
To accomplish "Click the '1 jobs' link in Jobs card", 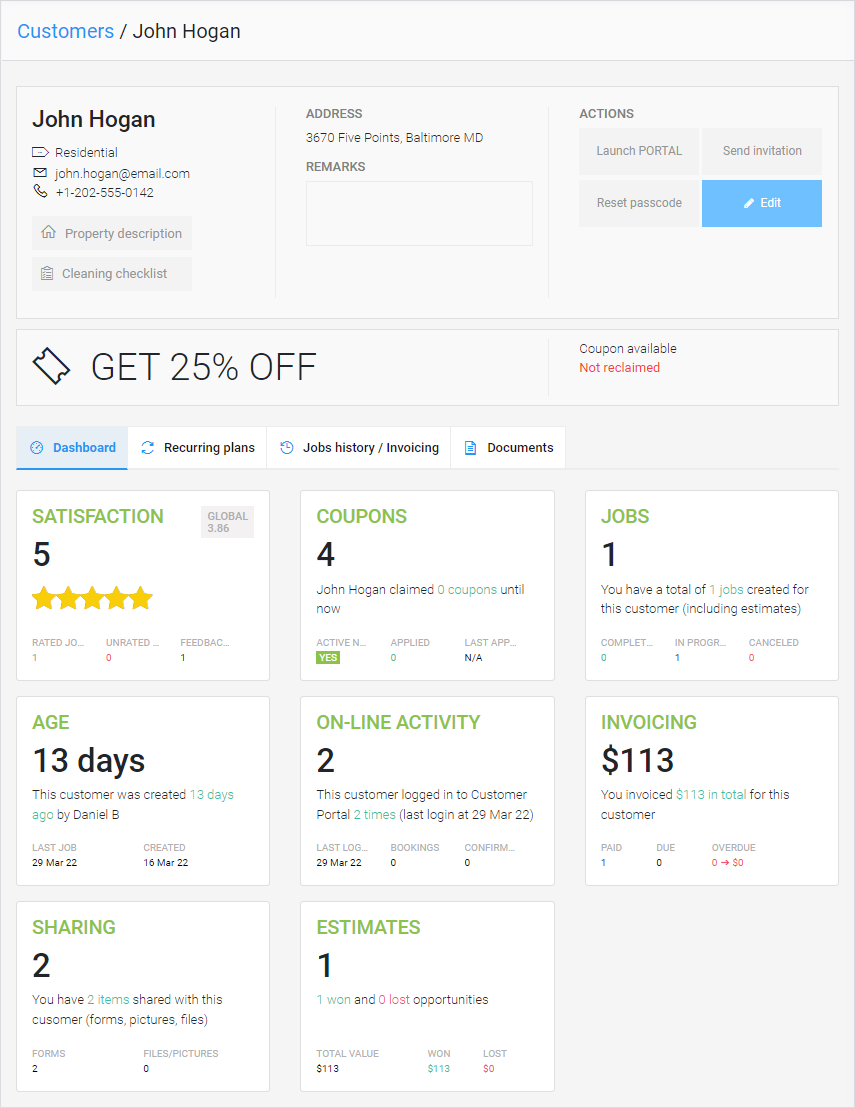I will (731, 590).
